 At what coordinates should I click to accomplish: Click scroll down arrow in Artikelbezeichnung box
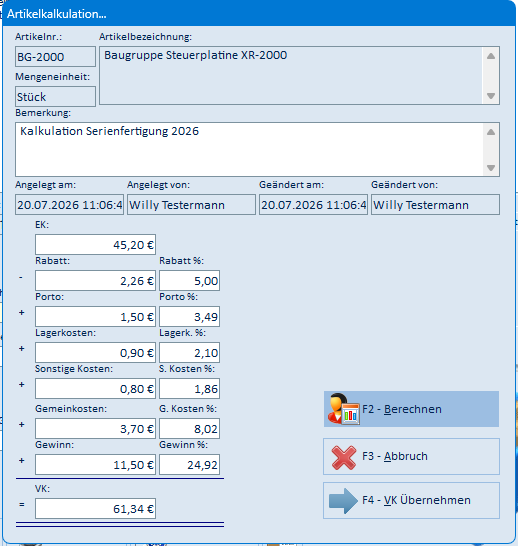[x=491, y=96]
